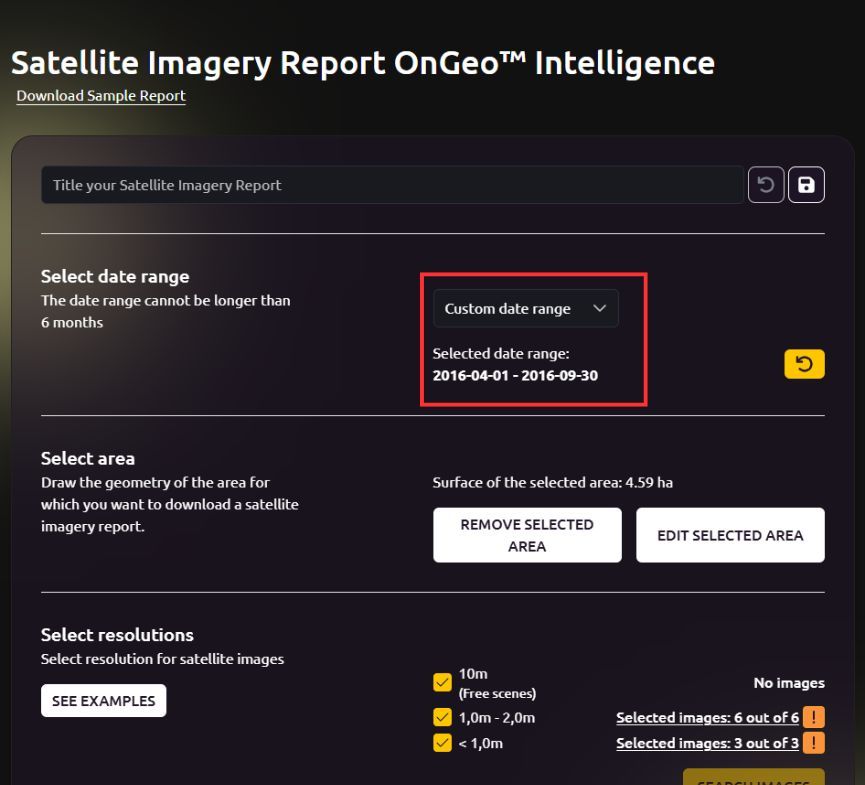
Task: Open Selected images: 3 out of 3 link
Action: (709, 744)
